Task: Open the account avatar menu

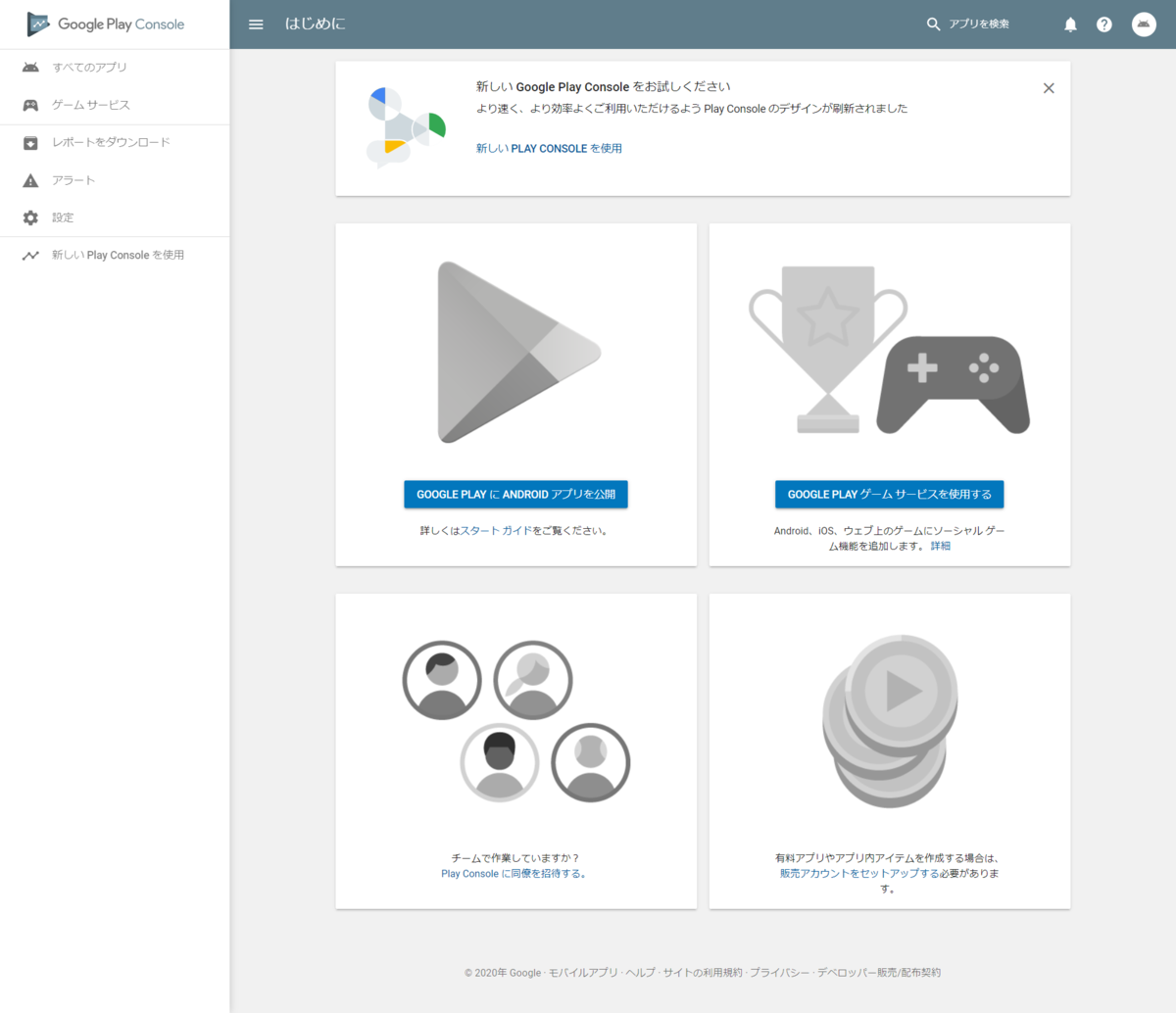Action: [1144, 24]
